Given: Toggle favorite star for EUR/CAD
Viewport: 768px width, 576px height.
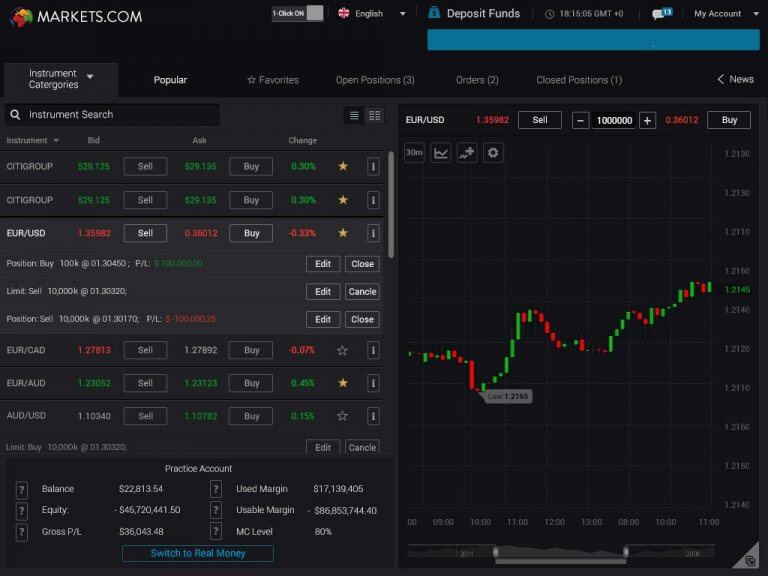Looking at the screenshot, I should (343, 350).
